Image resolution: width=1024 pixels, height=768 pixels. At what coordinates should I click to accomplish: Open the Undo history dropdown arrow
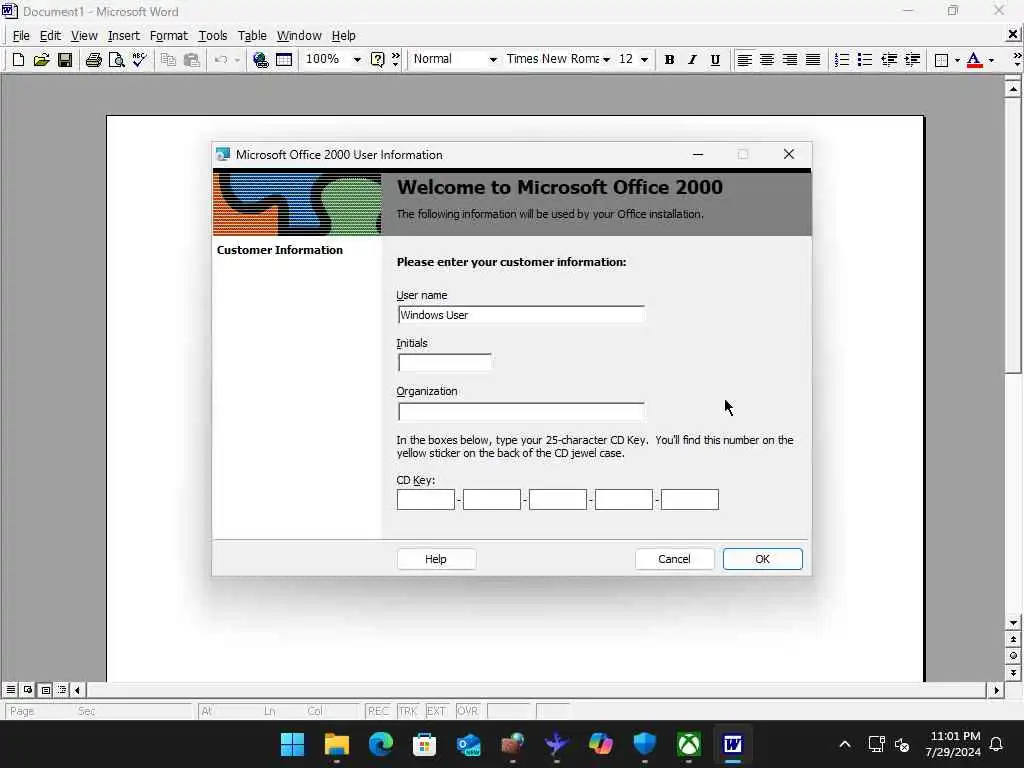[x=237, y=60]
